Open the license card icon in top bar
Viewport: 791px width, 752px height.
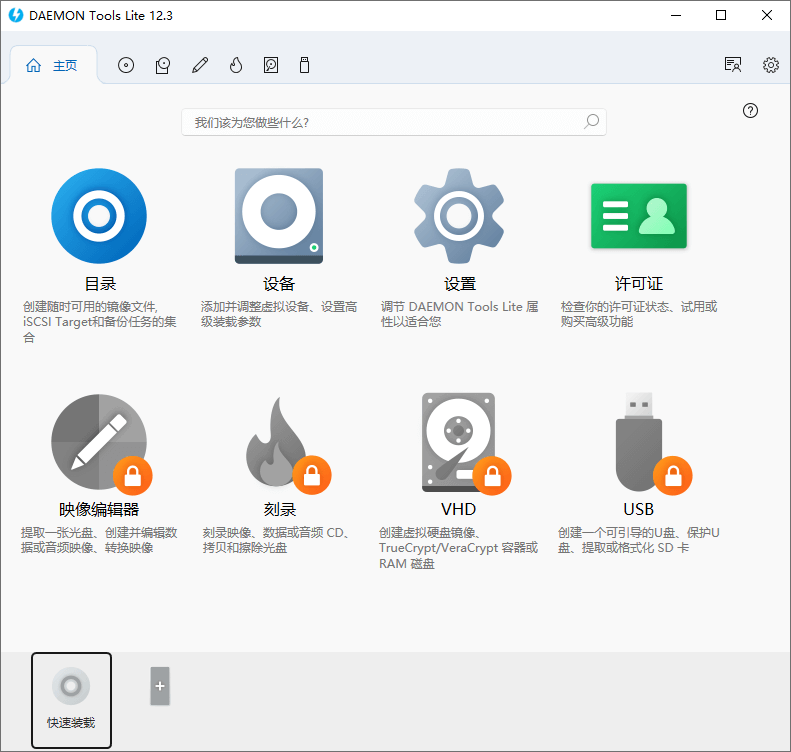pyautogui.click(x=732, y=65)
